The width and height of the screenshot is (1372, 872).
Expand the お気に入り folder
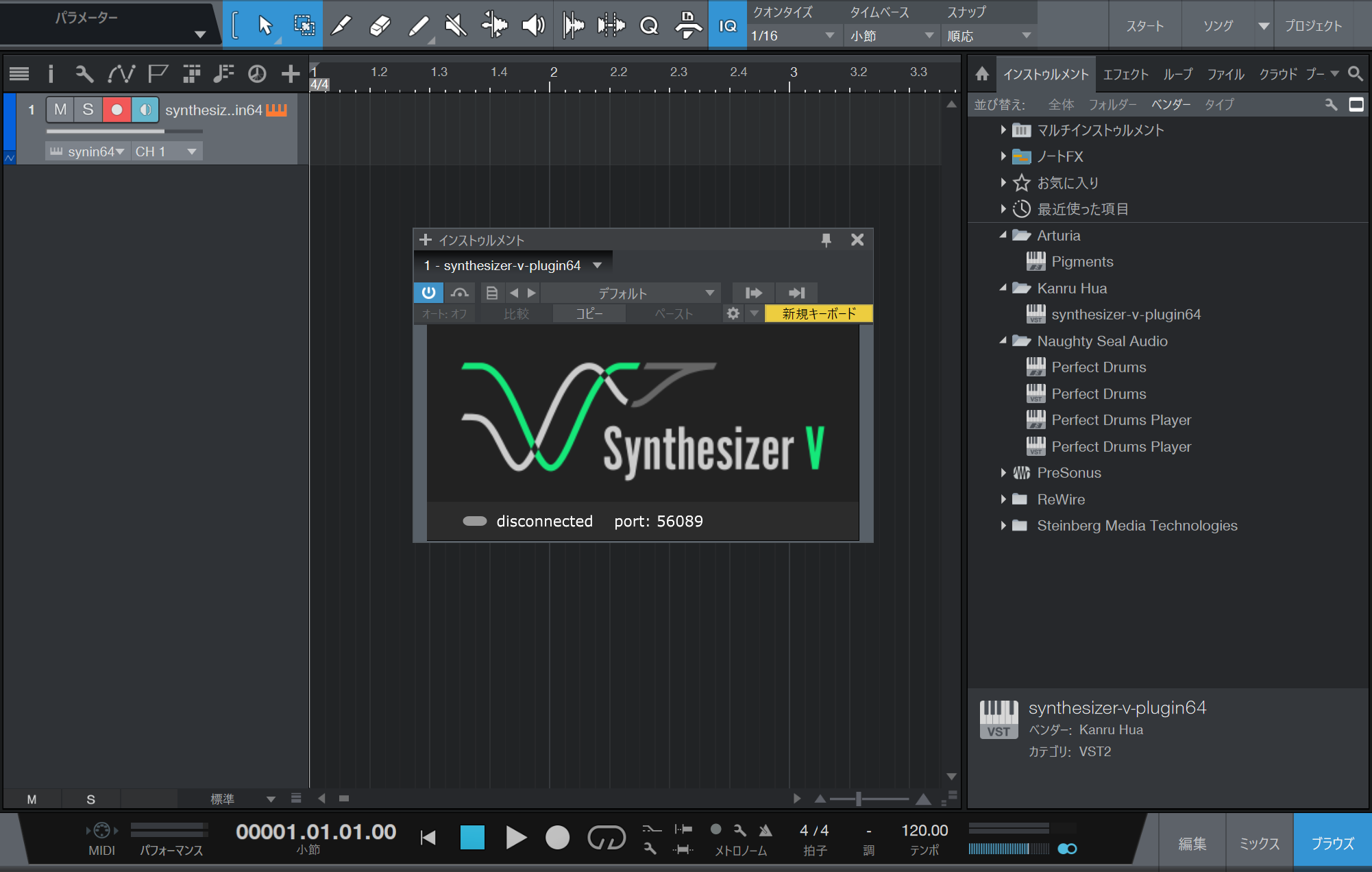coord(1003,182)
